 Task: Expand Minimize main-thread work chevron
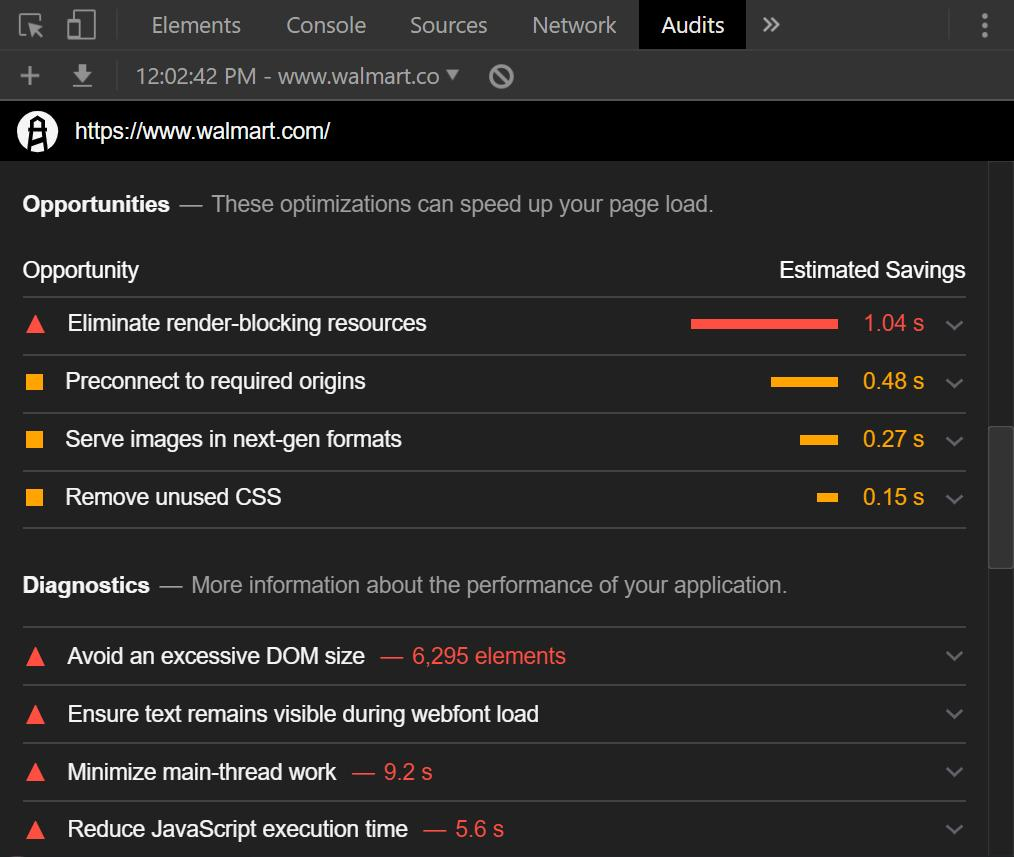tap(955, 772)
